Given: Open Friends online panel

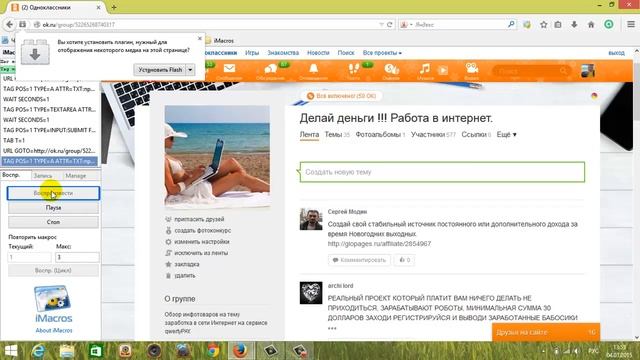Looking at the screenshot, I should pos(546,332).
